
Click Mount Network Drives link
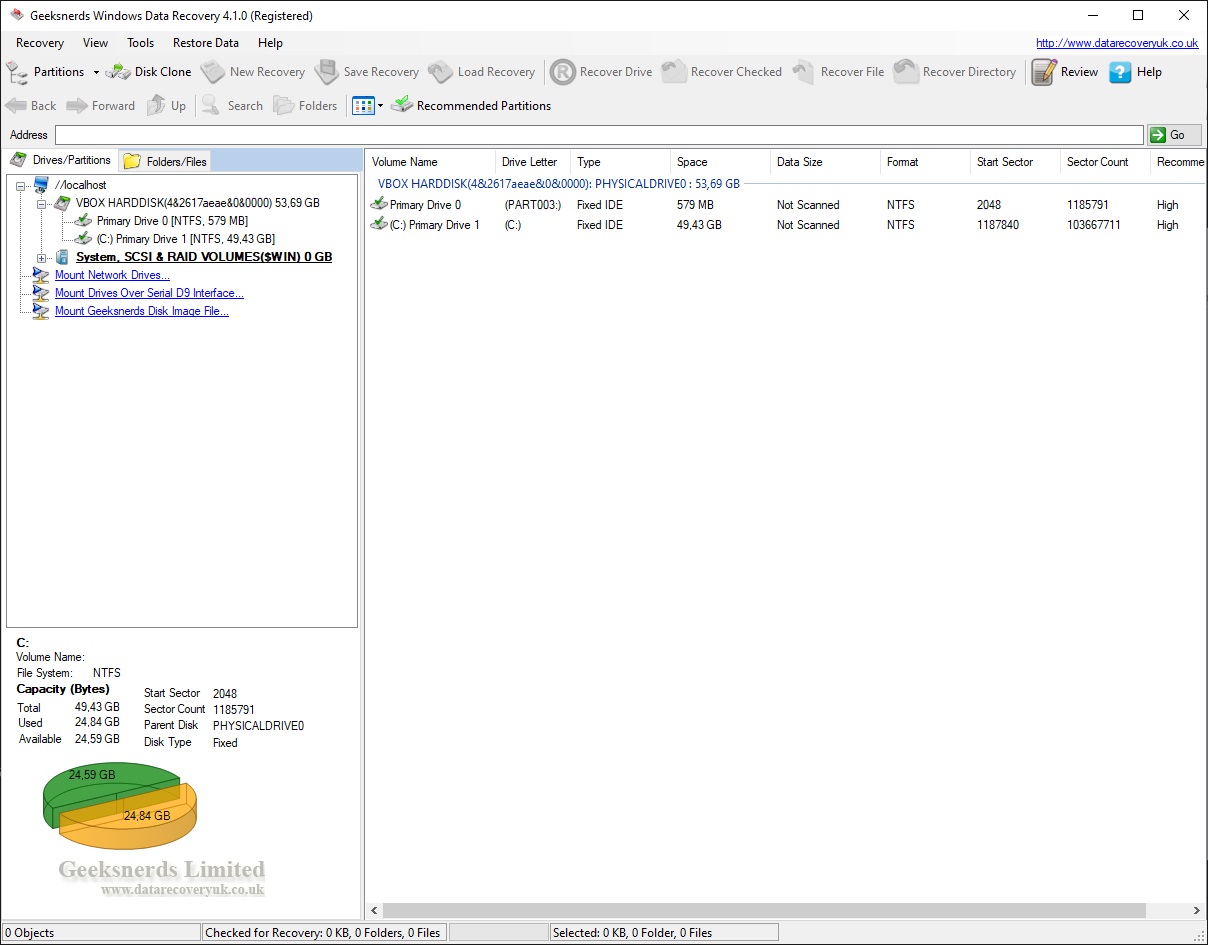tap(112, 275)
